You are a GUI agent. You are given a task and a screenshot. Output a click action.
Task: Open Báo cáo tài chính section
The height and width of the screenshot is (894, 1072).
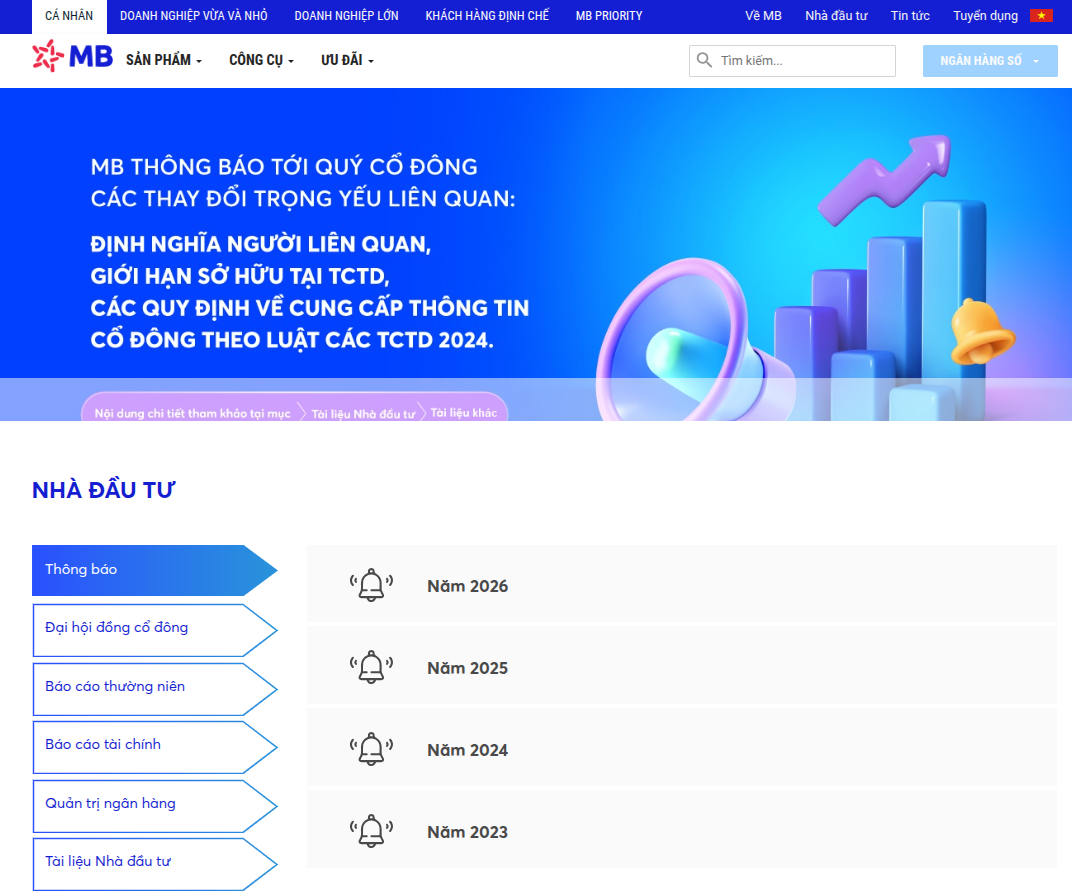pyautogui.click(x=155, y=747)
